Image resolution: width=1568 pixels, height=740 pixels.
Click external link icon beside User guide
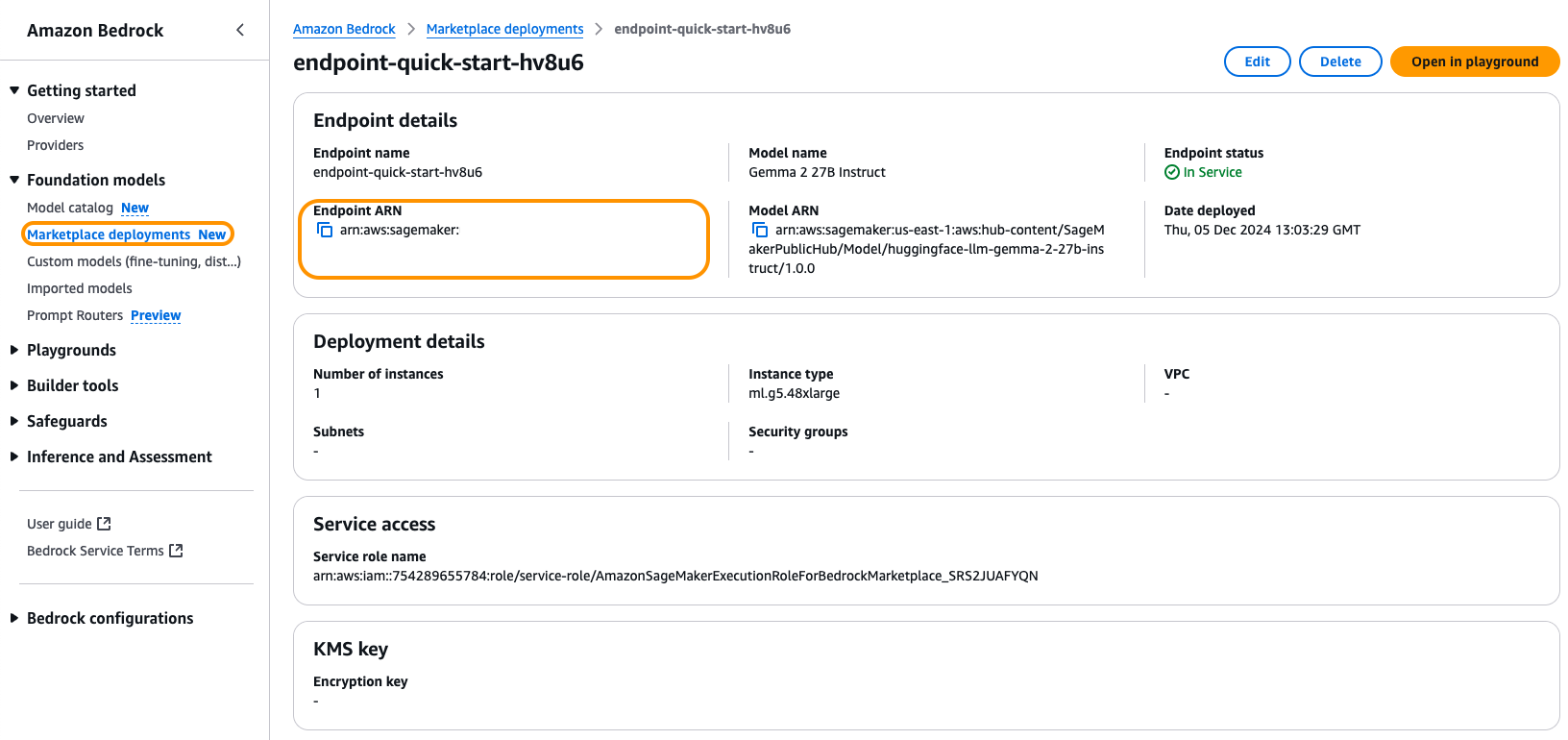point(105,524)
